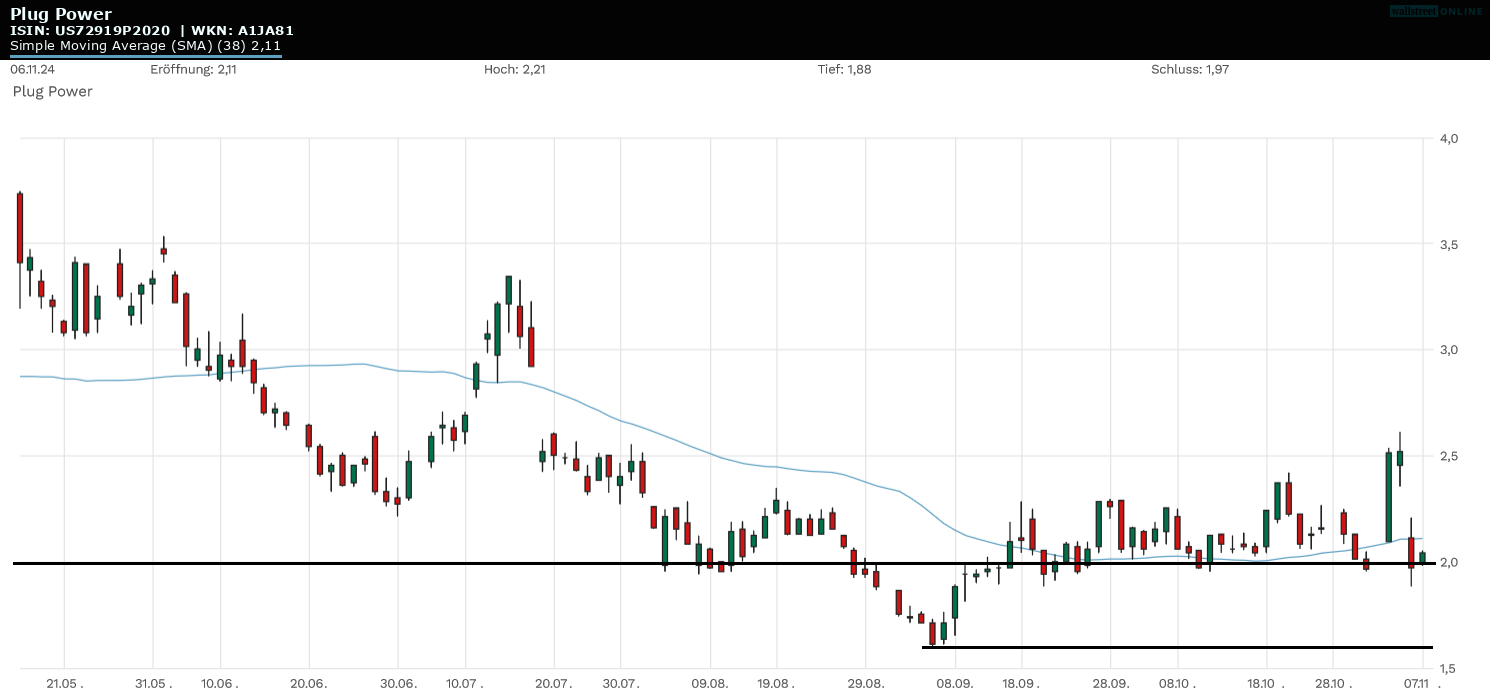
Task: Click the 29.08. date axis label
Action: coord(866,682)
